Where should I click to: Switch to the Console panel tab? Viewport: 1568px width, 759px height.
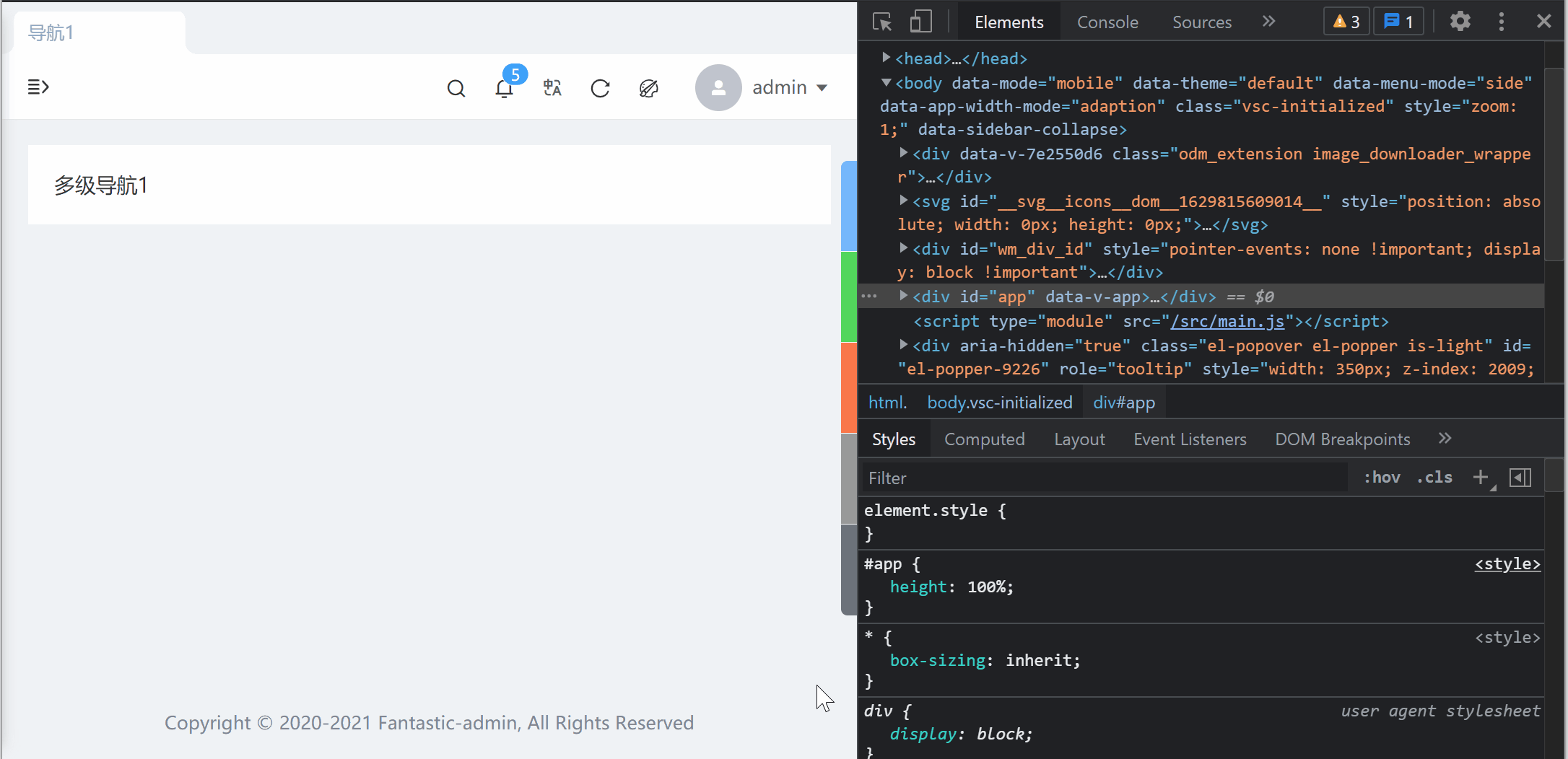tap(1107, 22)
